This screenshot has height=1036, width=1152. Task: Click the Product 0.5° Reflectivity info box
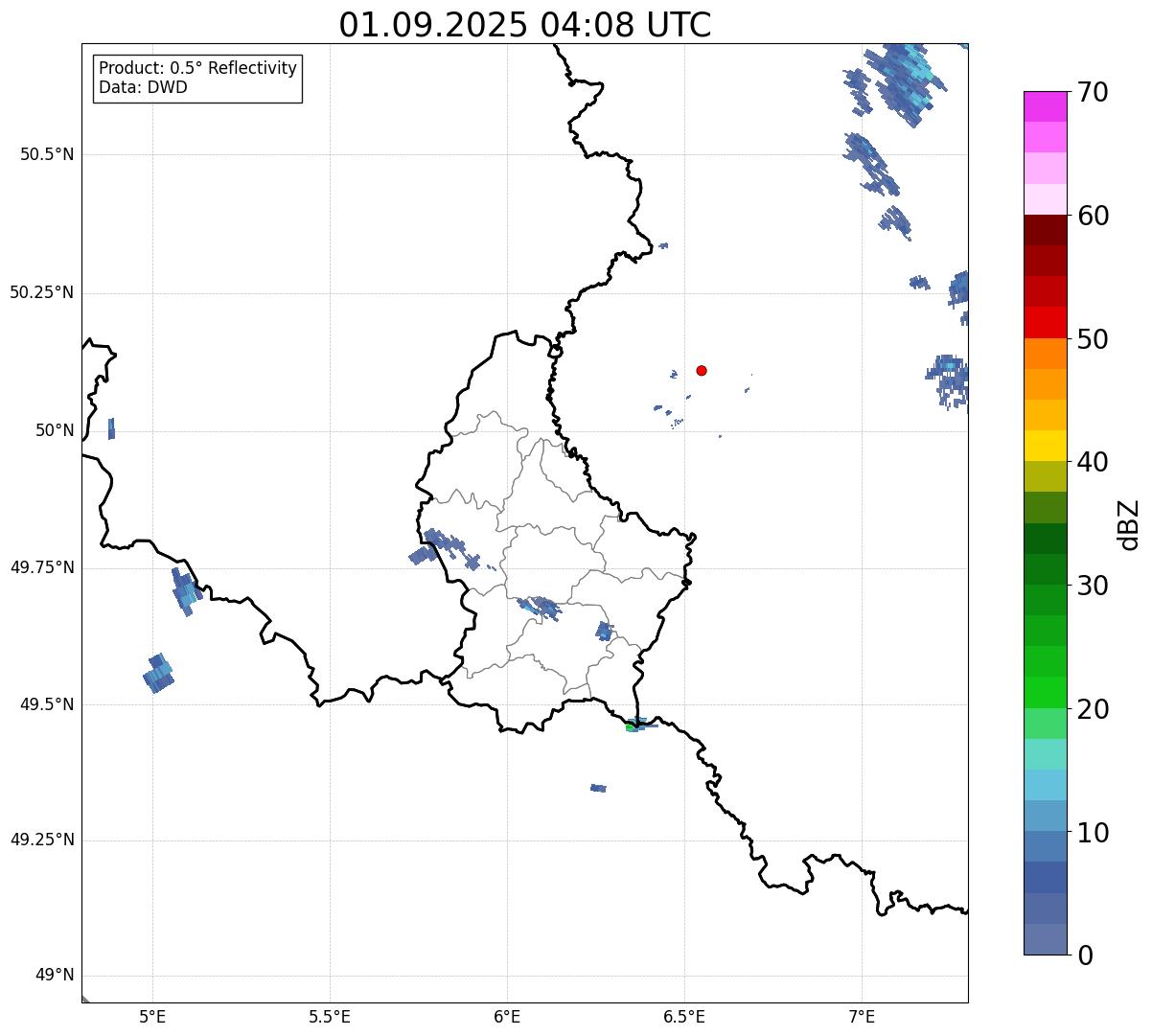(197, 79)
